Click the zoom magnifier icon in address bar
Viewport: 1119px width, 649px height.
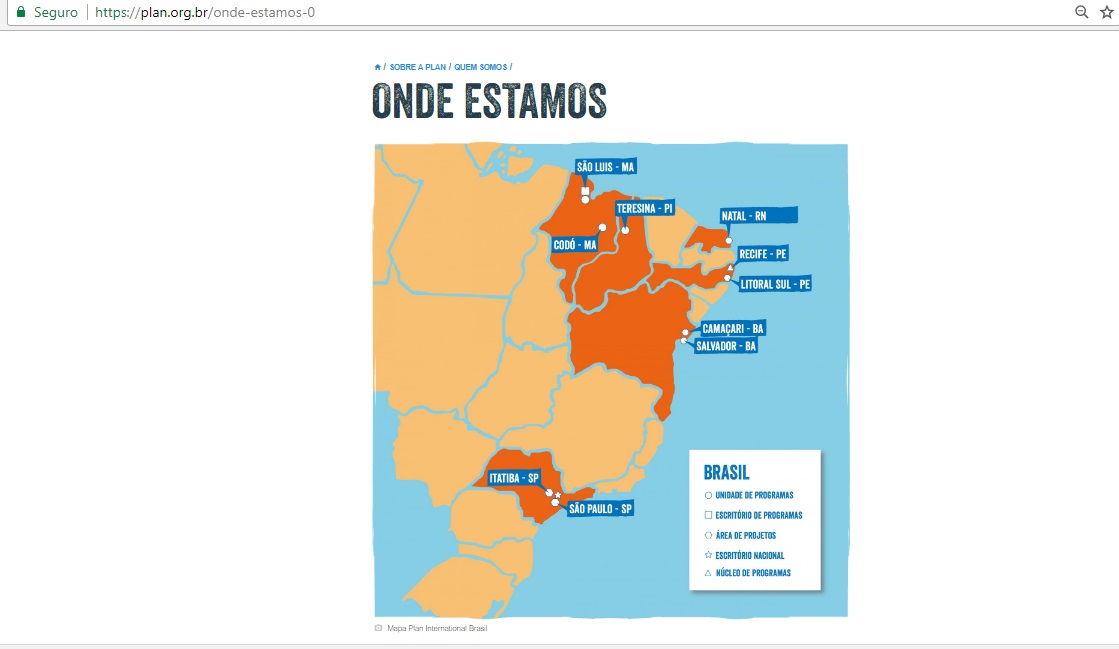[x=1081, y=13]
